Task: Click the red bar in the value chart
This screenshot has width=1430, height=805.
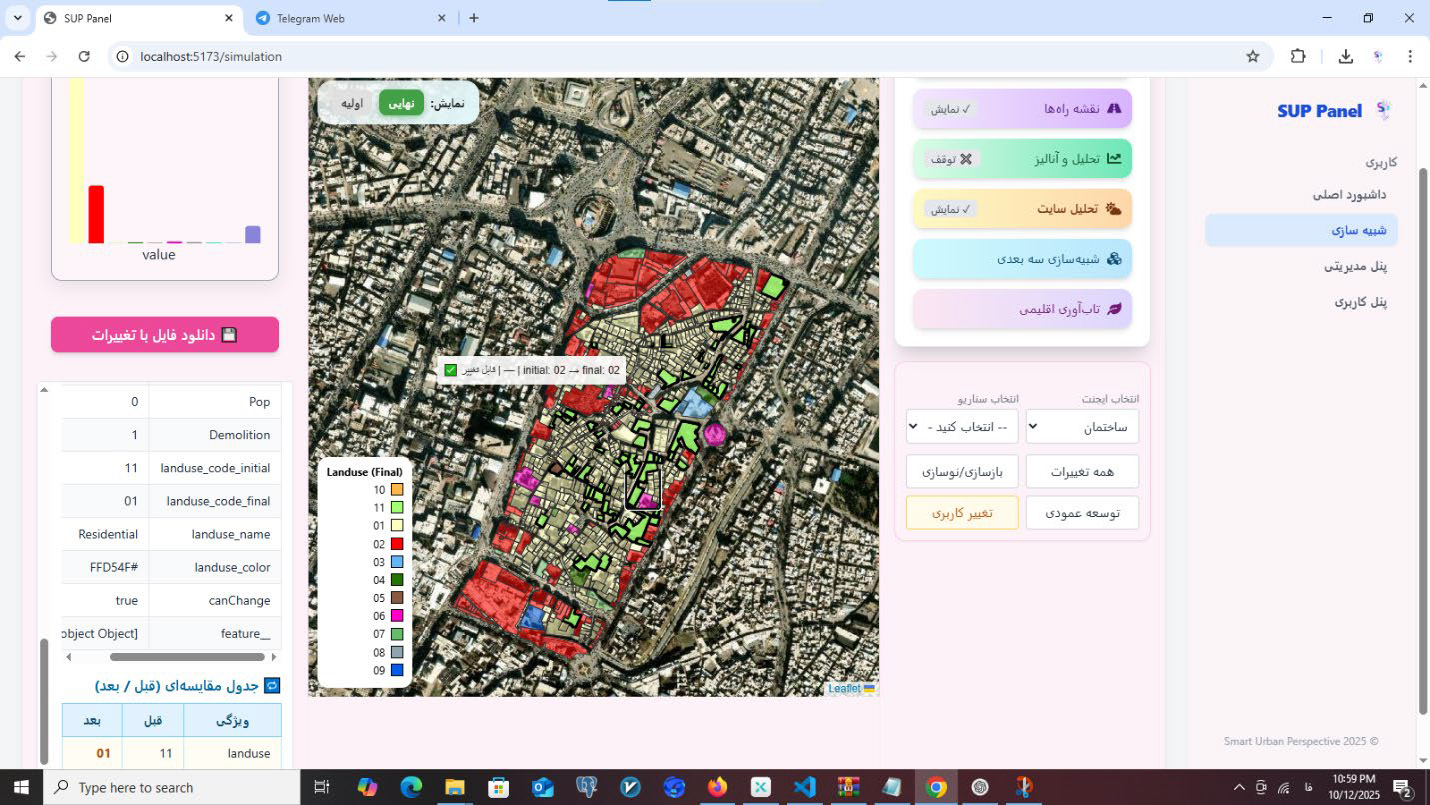Action: click(x=96, y=214)
